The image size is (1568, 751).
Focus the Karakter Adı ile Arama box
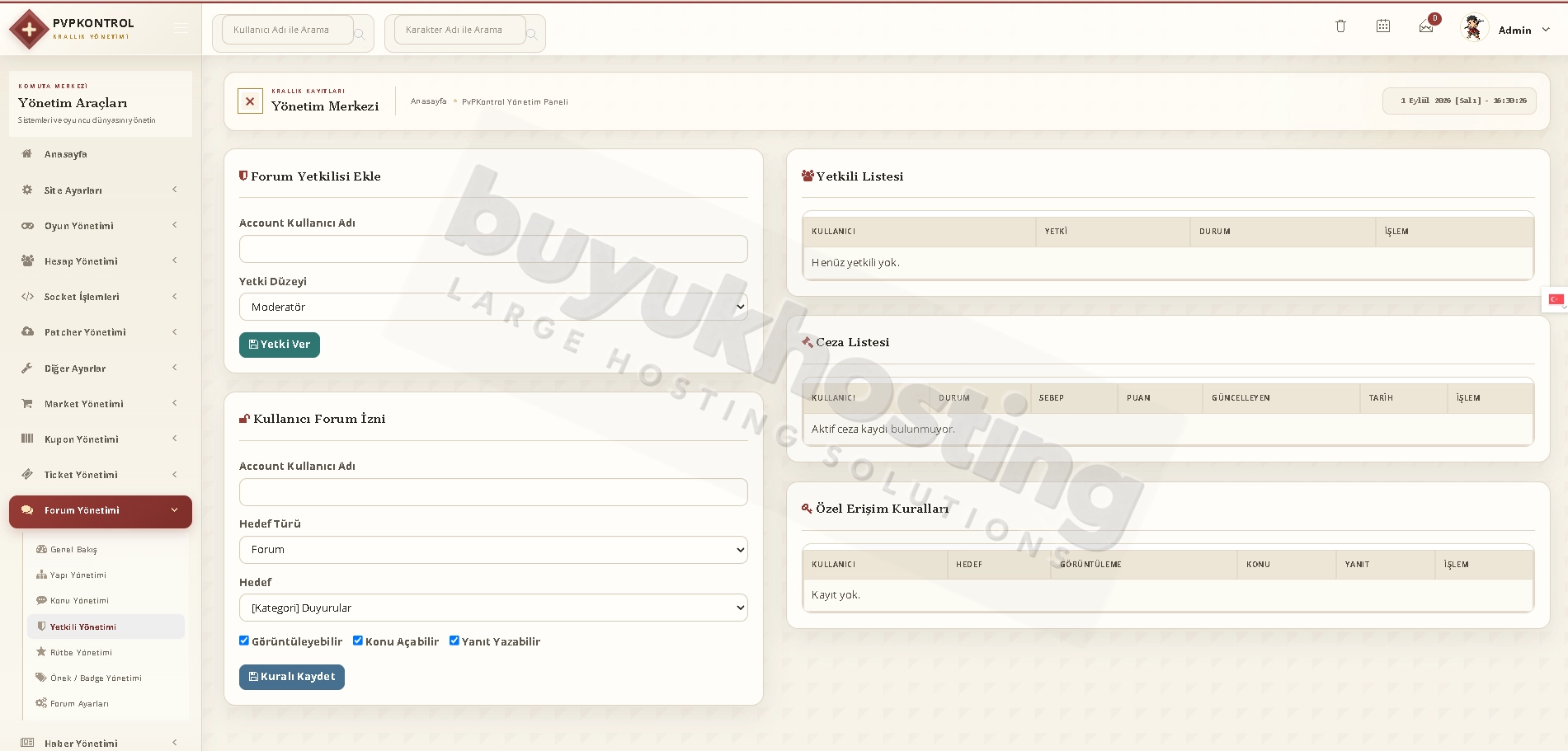[459, 30]
